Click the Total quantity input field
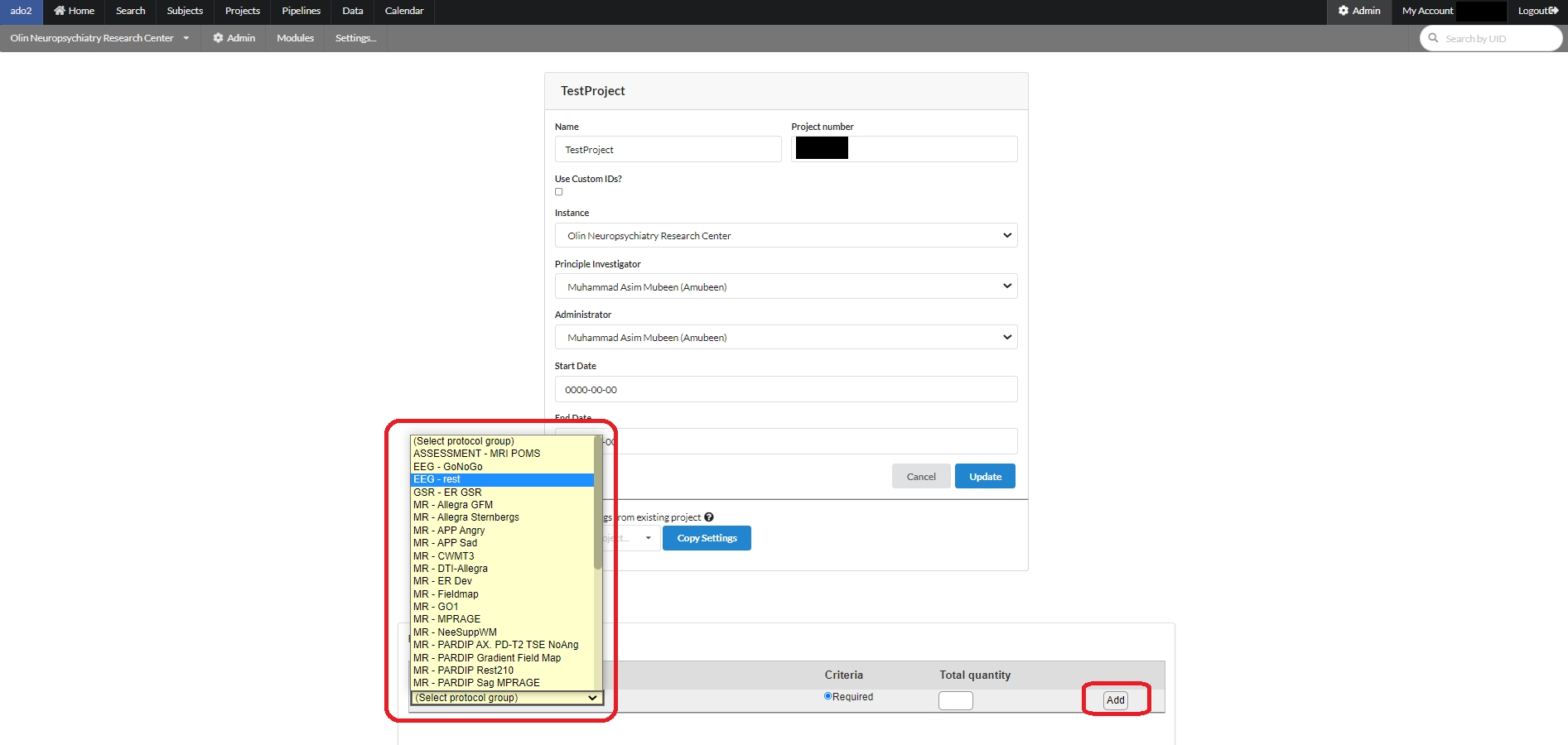1568x745 pixels. 955,701
